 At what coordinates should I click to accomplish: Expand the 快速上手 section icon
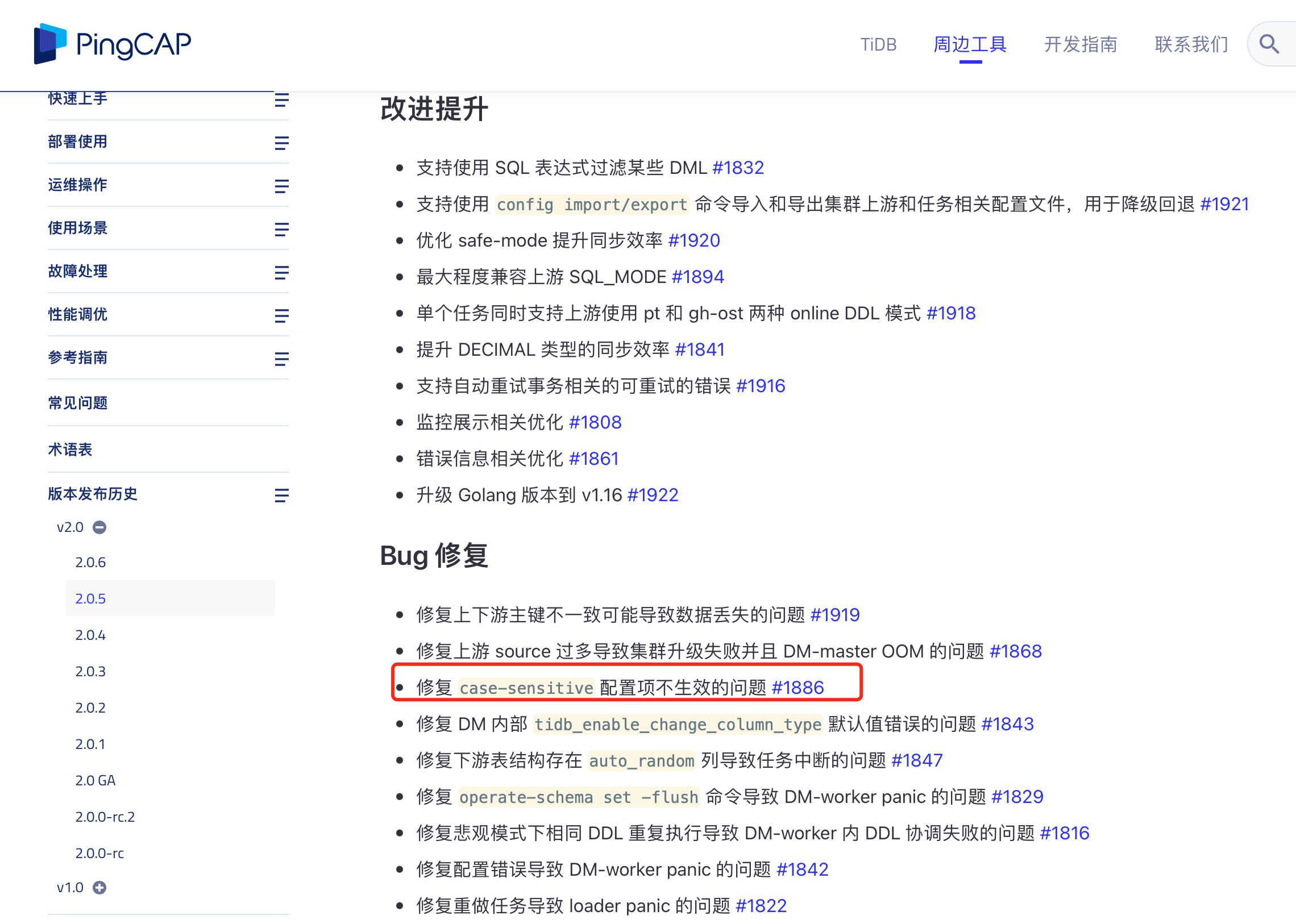click(x=281, y=101)
